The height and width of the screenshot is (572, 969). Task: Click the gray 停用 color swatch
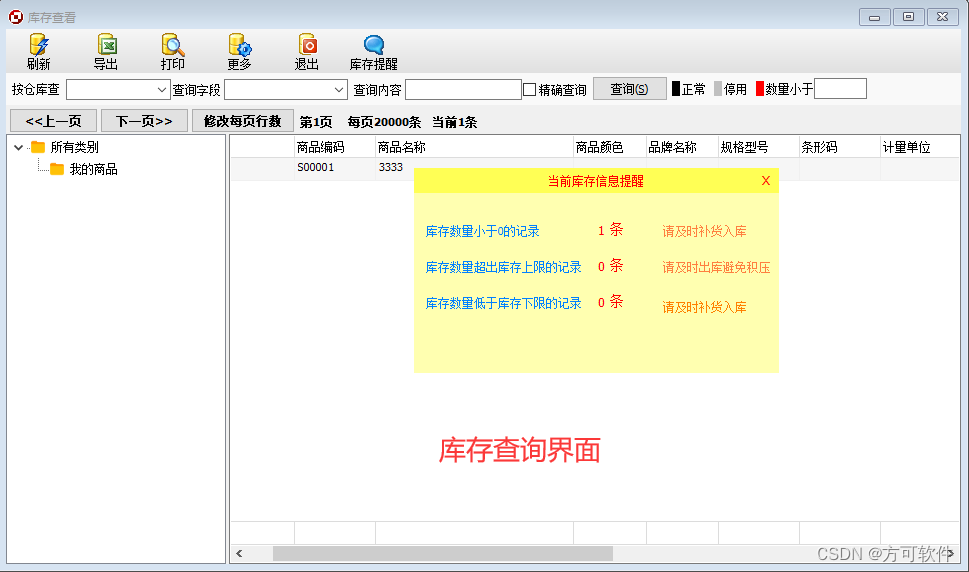coord(718,89)
